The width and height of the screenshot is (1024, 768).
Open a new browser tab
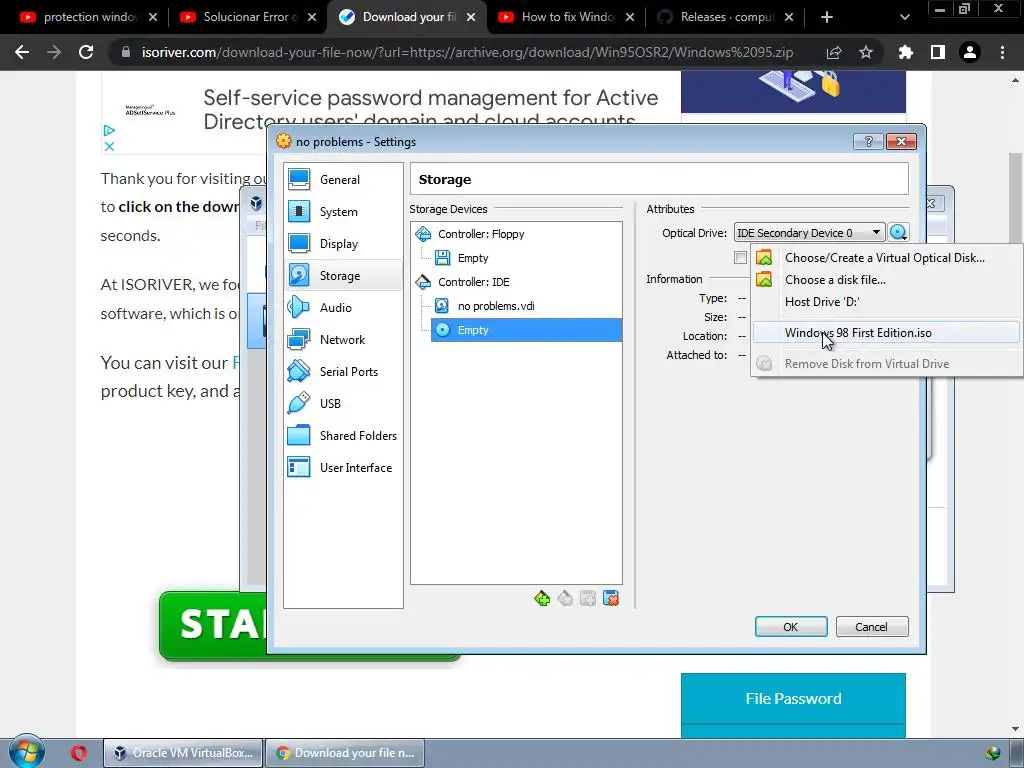pos(827,17)
